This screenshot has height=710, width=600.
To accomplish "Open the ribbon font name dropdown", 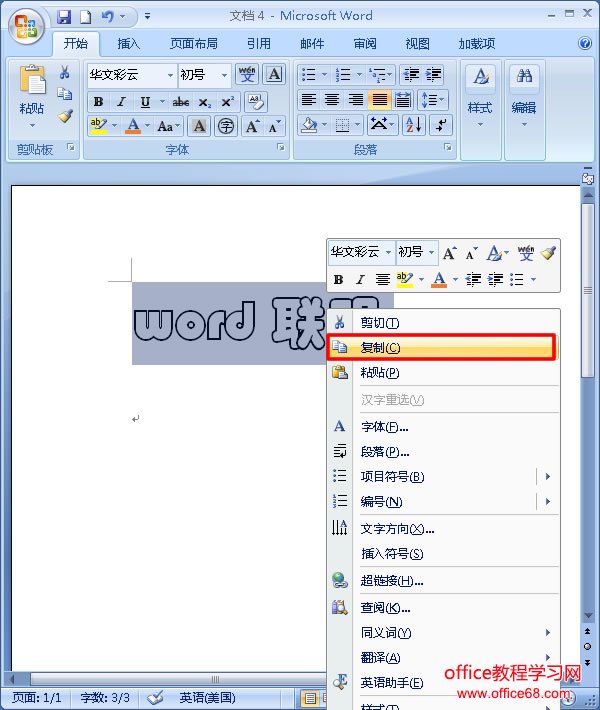I will pyautogui.click(x=170, y=75).
